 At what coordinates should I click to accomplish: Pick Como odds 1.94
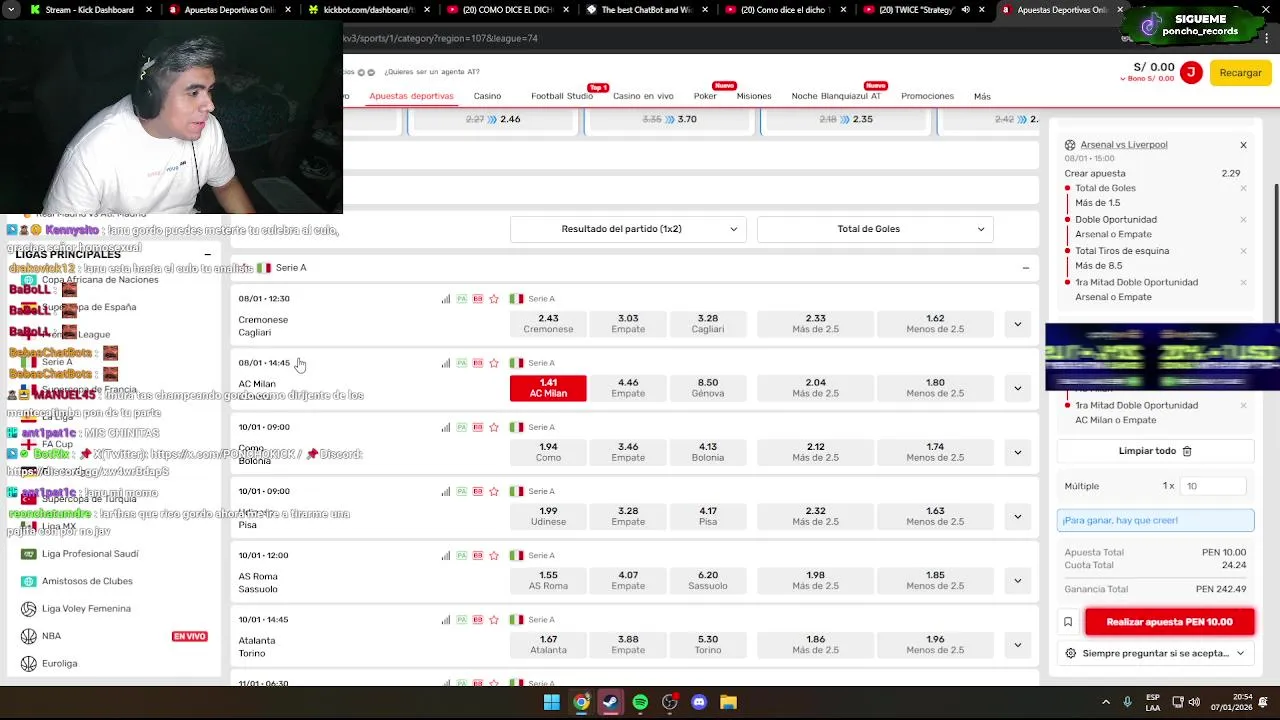coord(548,451)
